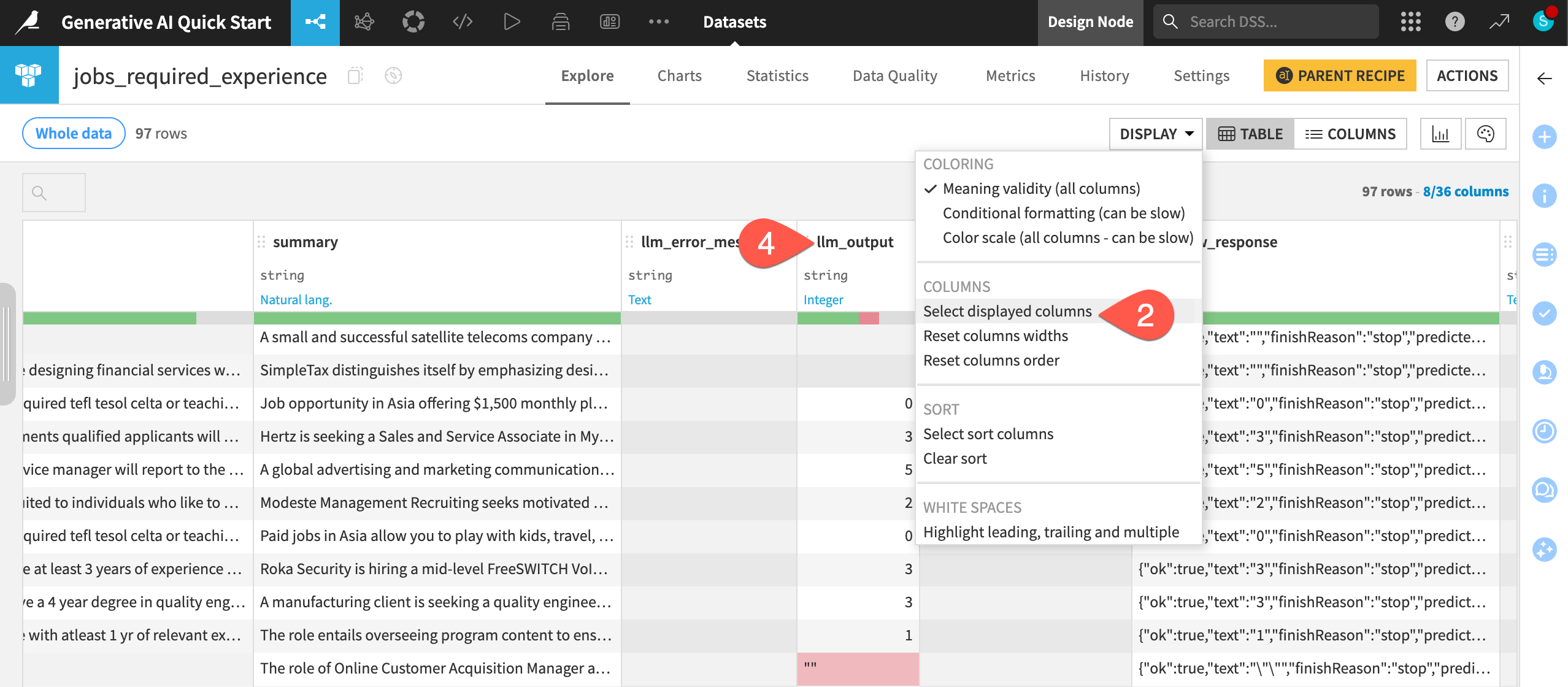
Task: Click the PARENT RECIPE button
Action: [1339, 76]
